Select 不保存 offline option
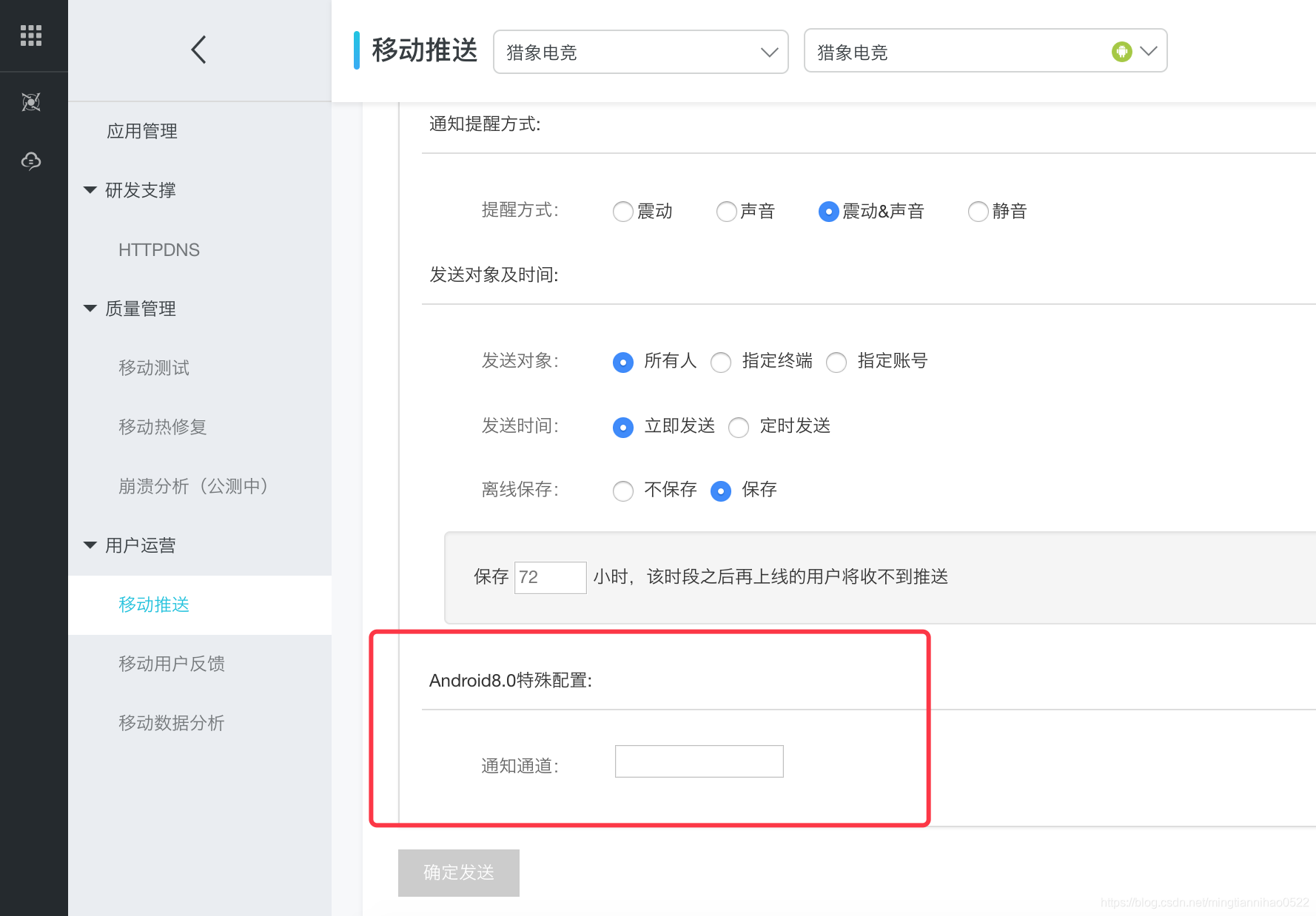Screen dimensions: 1316x916 tap(623, 491)
